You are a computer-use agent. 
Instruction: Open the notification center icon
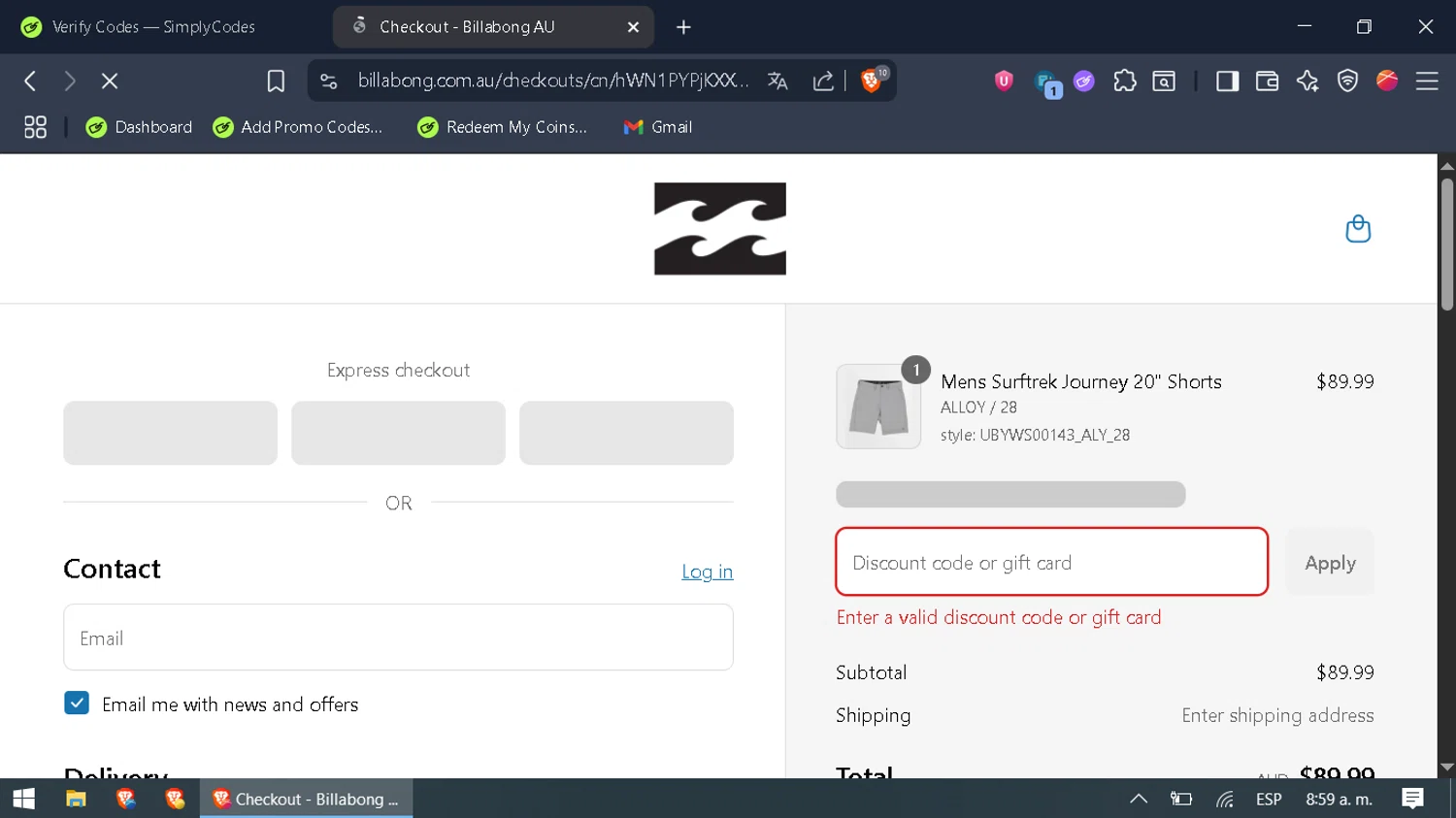click(x=1412, y=799)
